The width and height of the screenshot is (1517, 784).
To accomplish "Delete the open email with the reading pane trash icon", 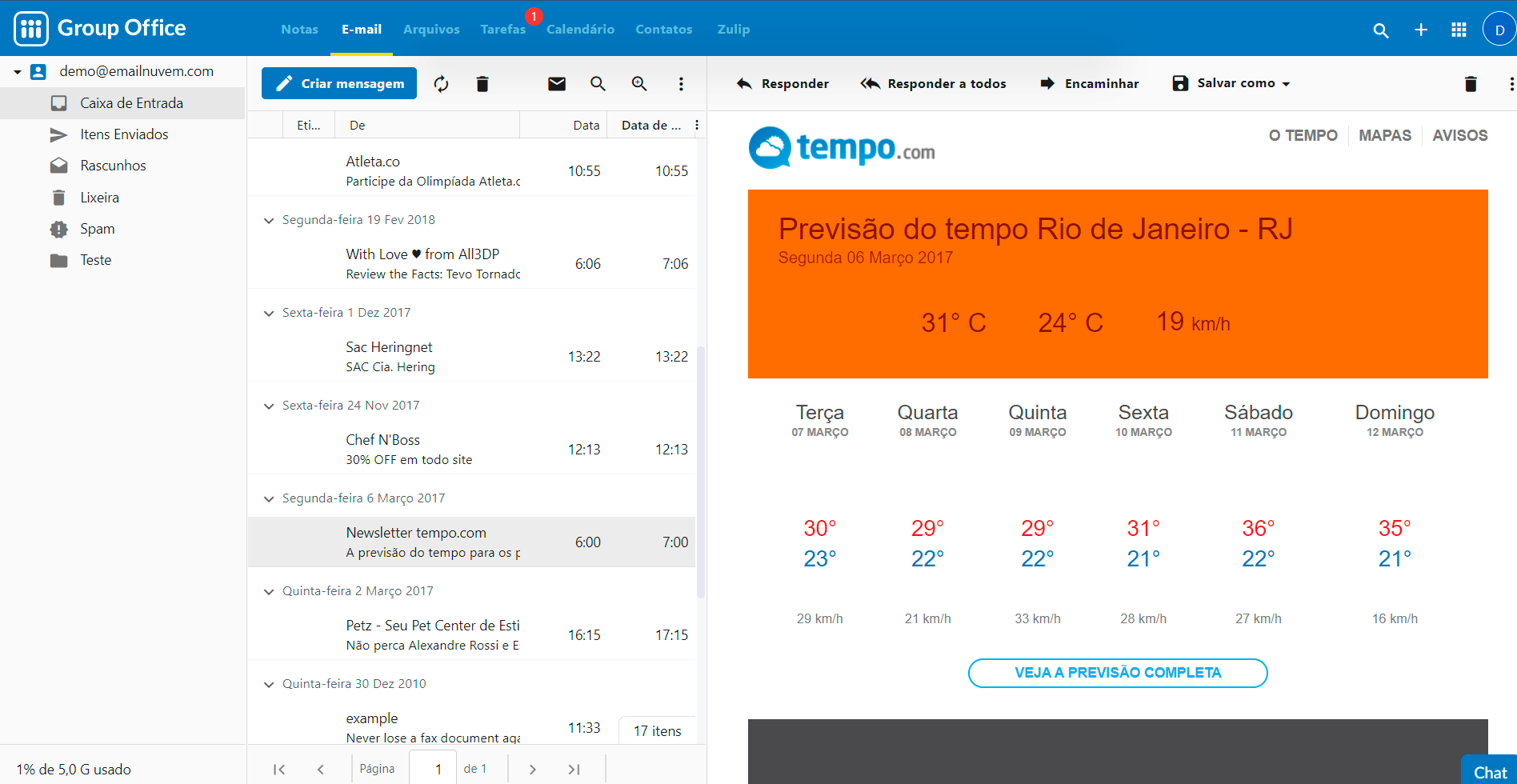I will click(x=1470, y=84).
